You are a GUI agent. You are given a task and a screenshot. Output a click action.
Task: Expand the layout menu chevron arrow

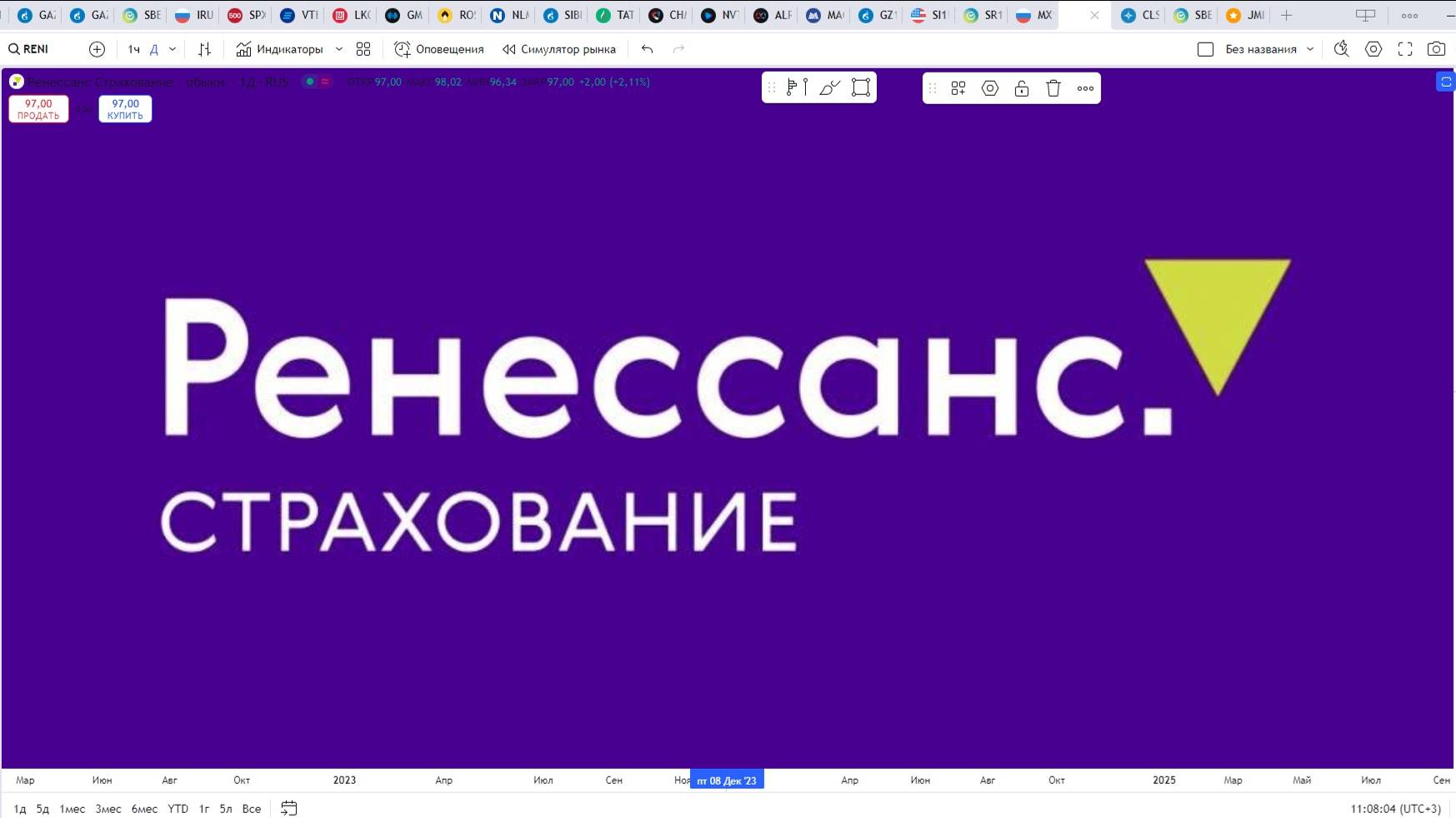(1310, 49)
